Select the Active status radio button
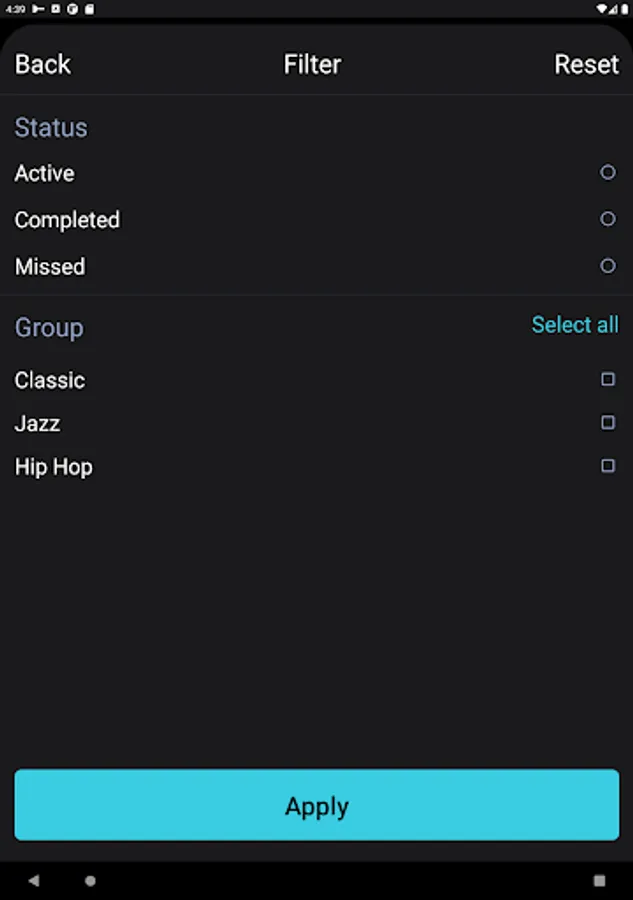This screenshot has height=900, width=633. tap(608, 172)
